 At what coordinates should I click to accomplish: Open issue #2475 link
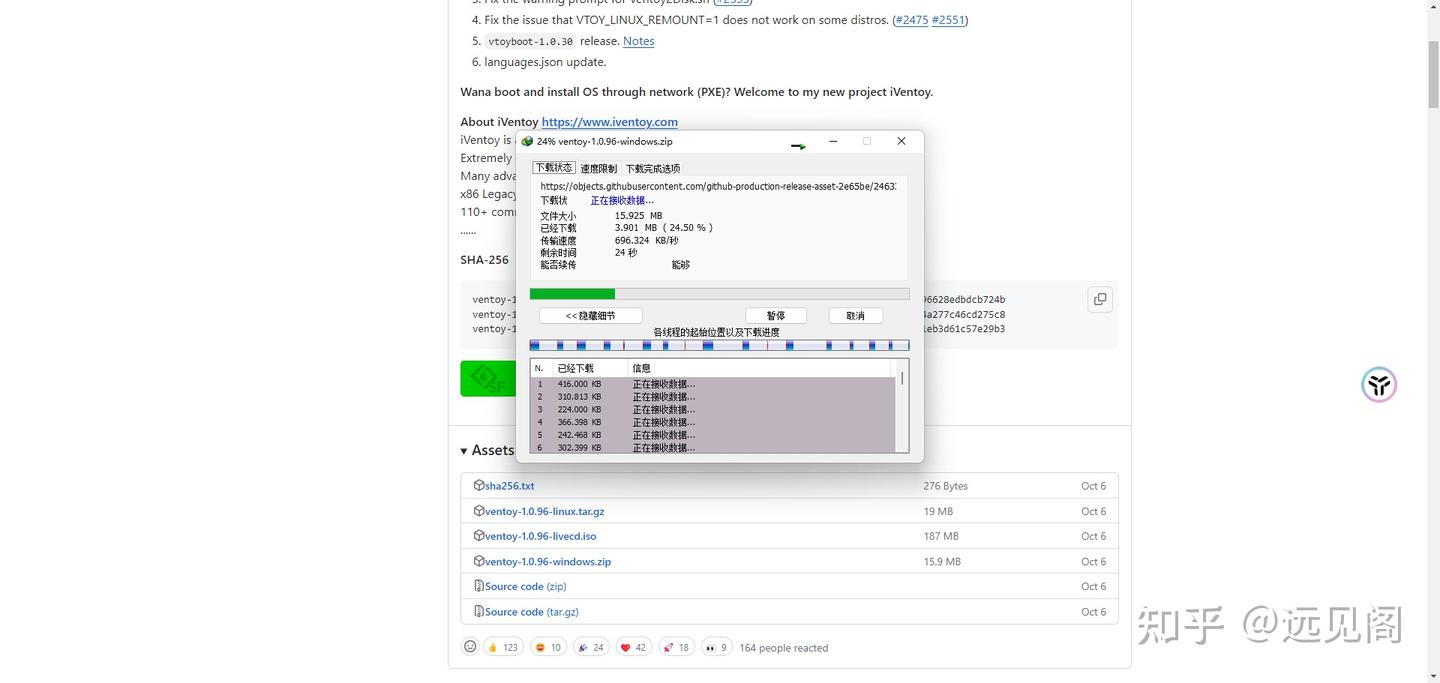(912, 20)
